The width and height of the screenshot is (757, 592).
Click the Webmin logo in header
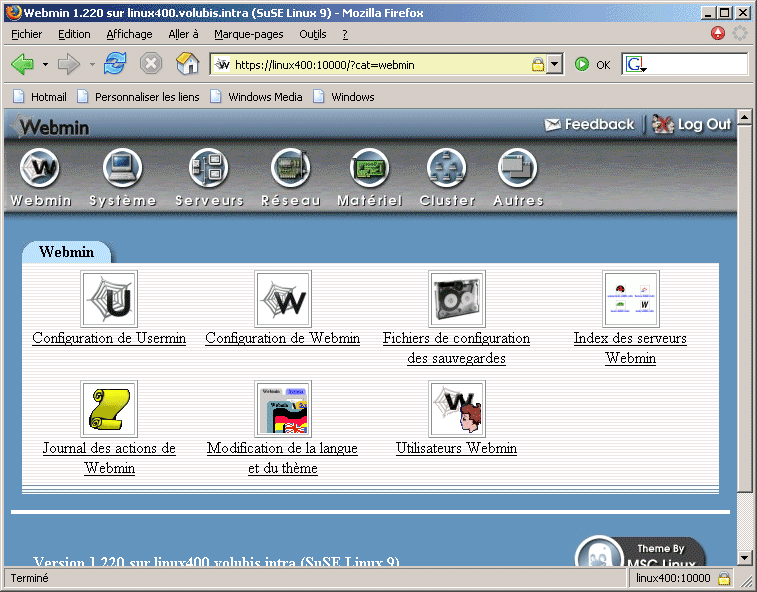click(51, 127)
